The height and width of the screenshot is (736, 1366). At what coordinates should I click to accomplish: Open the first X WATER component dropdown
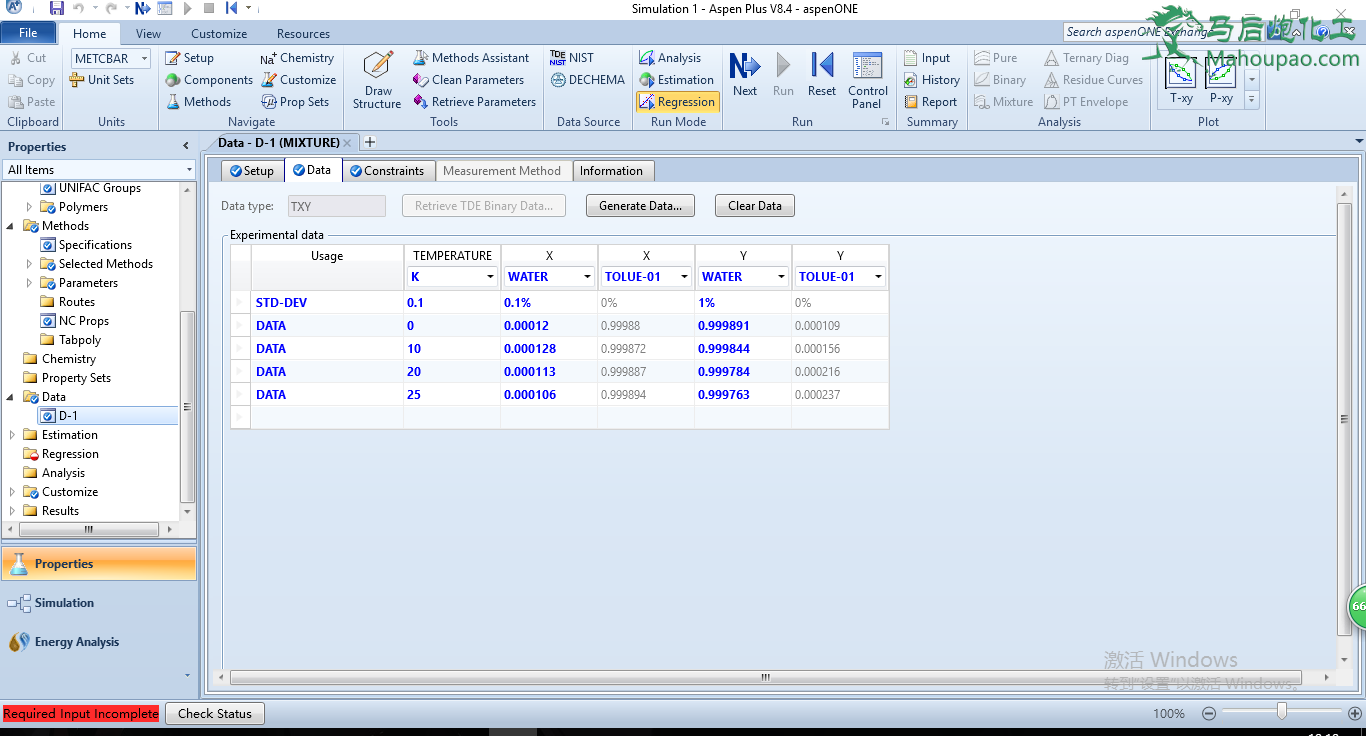pyautogui.click(x=588, y=277)
